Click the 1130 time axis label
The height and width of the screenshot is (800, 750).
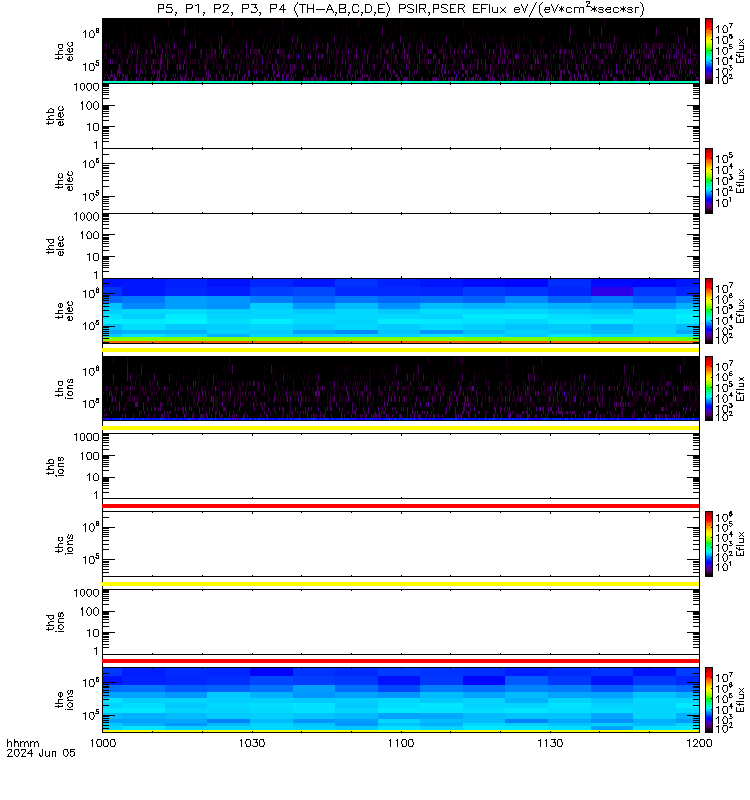(x=550, y=743)
